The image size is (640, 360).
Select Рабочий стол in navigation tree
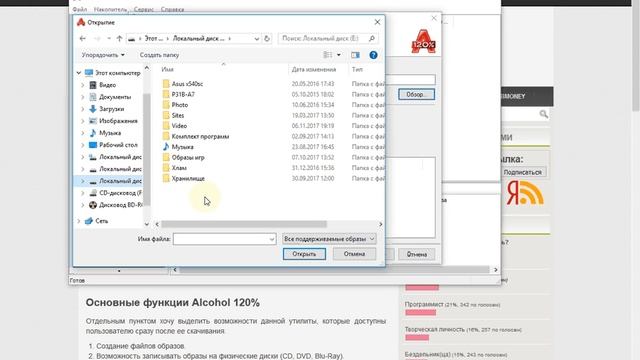tap(118, 145)
